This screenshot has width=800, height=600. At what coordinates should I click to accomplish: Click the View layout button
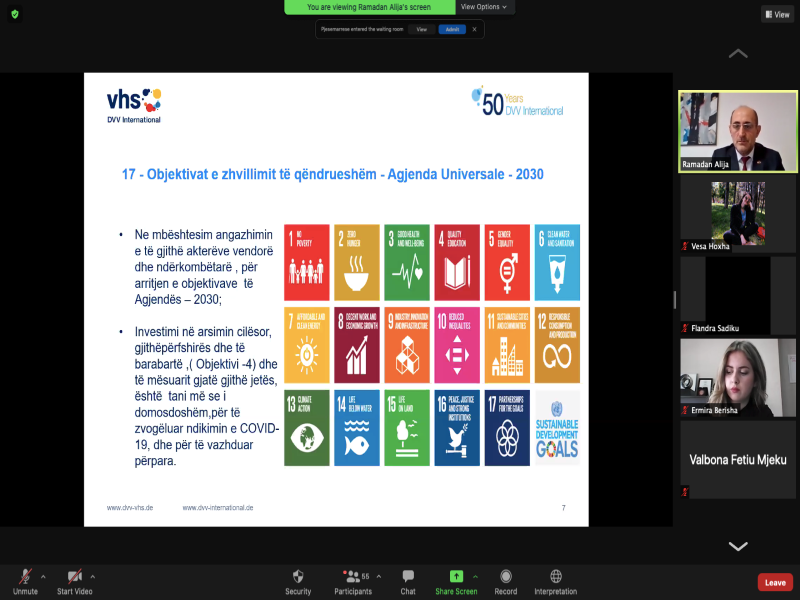(777, 14)
